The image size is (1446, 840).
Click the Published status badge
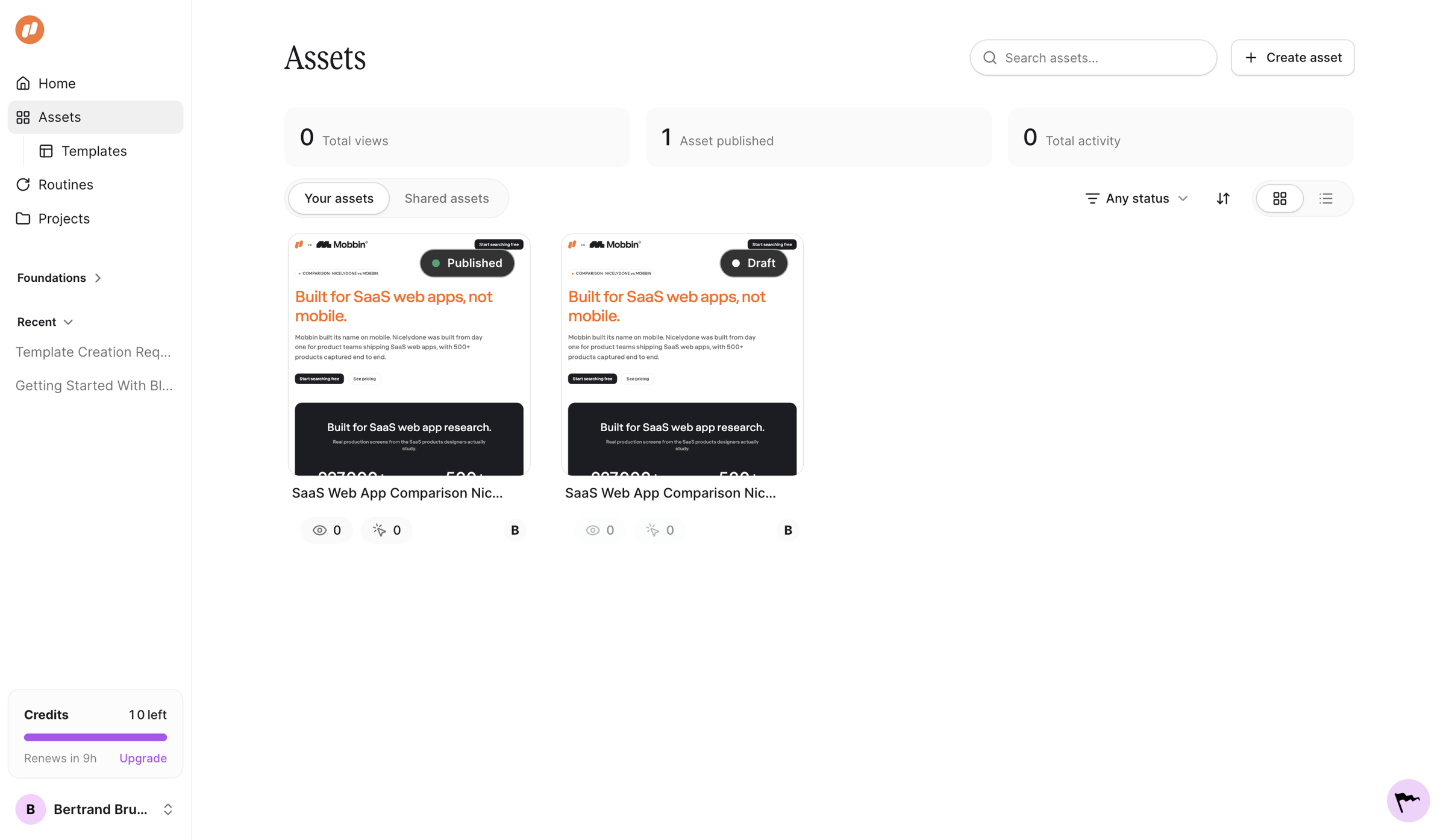pos(467,263)
